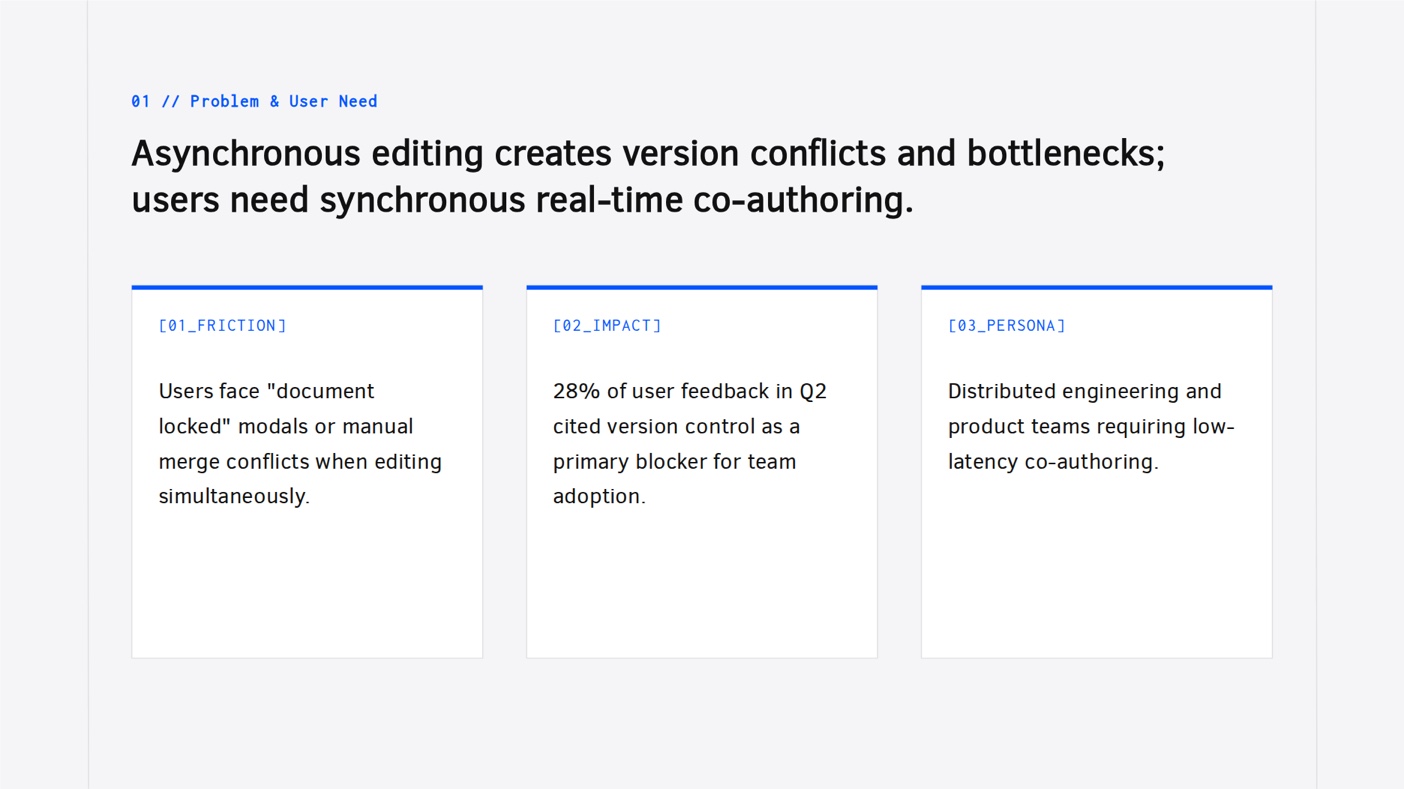Select the [03_PERSONA] card label
The height and width of the screenshot is (789, 1404).
click(1007, 325)
